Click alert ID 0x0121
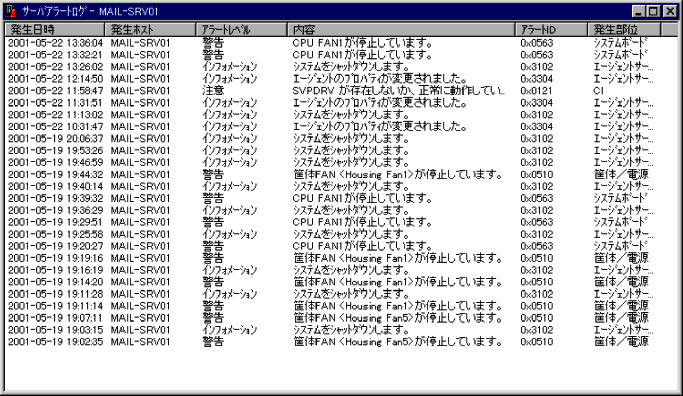 pos(536,91)
